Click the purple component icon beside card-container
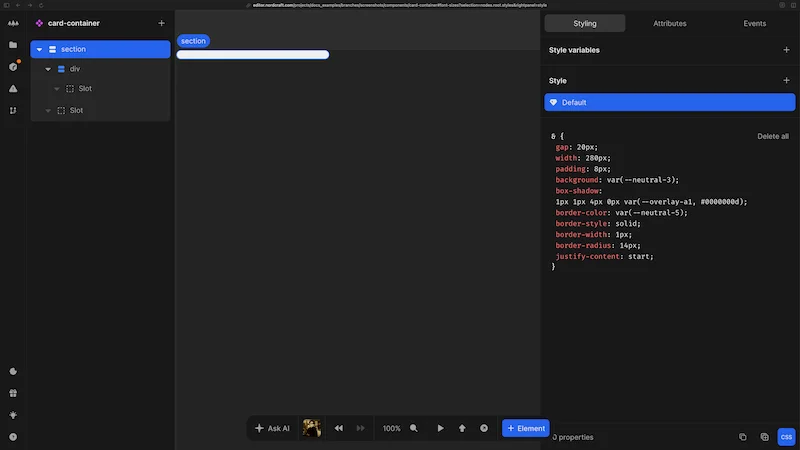This screenshot has width=800, height=450. click(39, 23)
